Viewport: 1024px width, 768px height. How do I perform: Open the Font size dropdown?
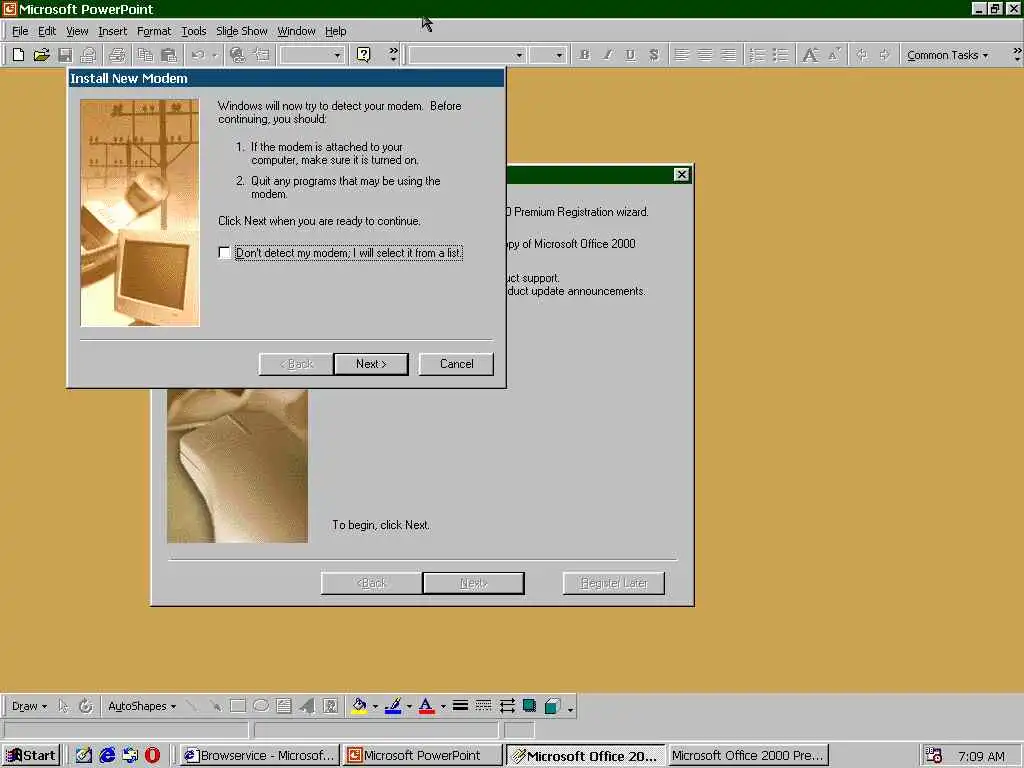click(x=558, y=56)
